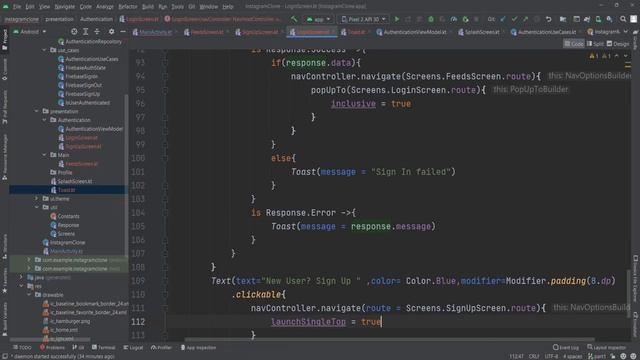Open the Terminal tool window
The height and width of the screenshot is (360, 640).
(103, 348)
